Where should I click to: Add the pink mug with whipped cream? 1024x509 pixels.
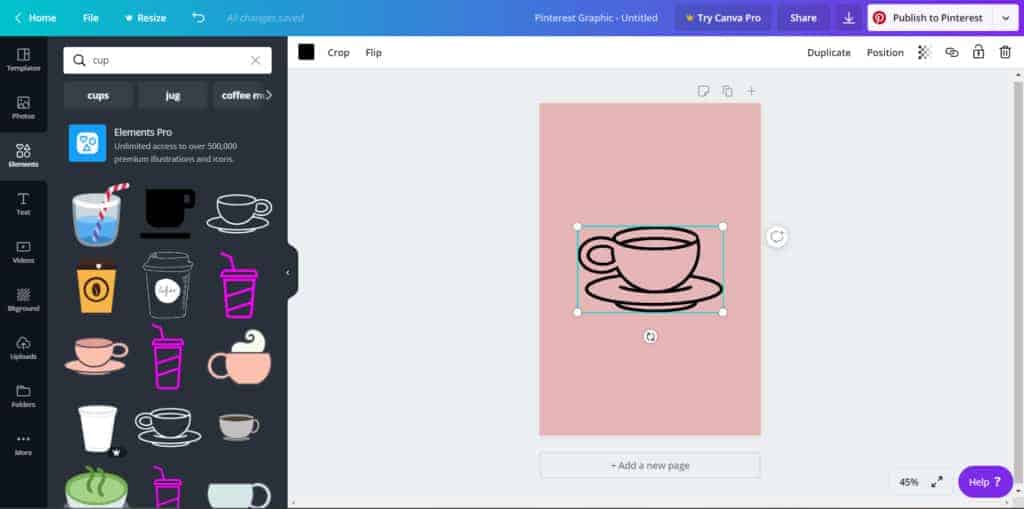240,357
